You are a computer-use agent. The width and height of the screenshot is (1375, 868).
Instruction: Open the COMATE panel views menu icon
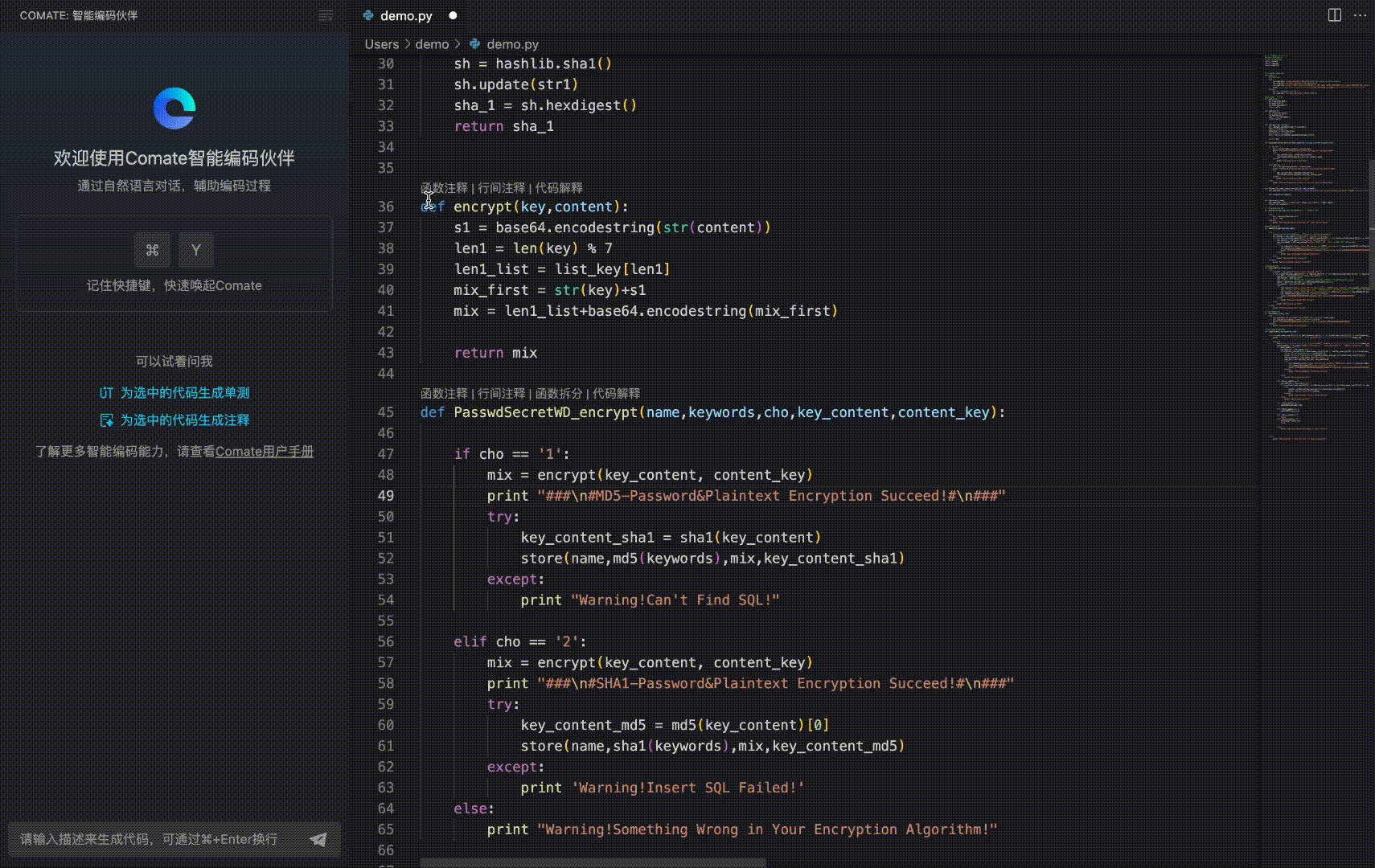(x=326, y=15)
